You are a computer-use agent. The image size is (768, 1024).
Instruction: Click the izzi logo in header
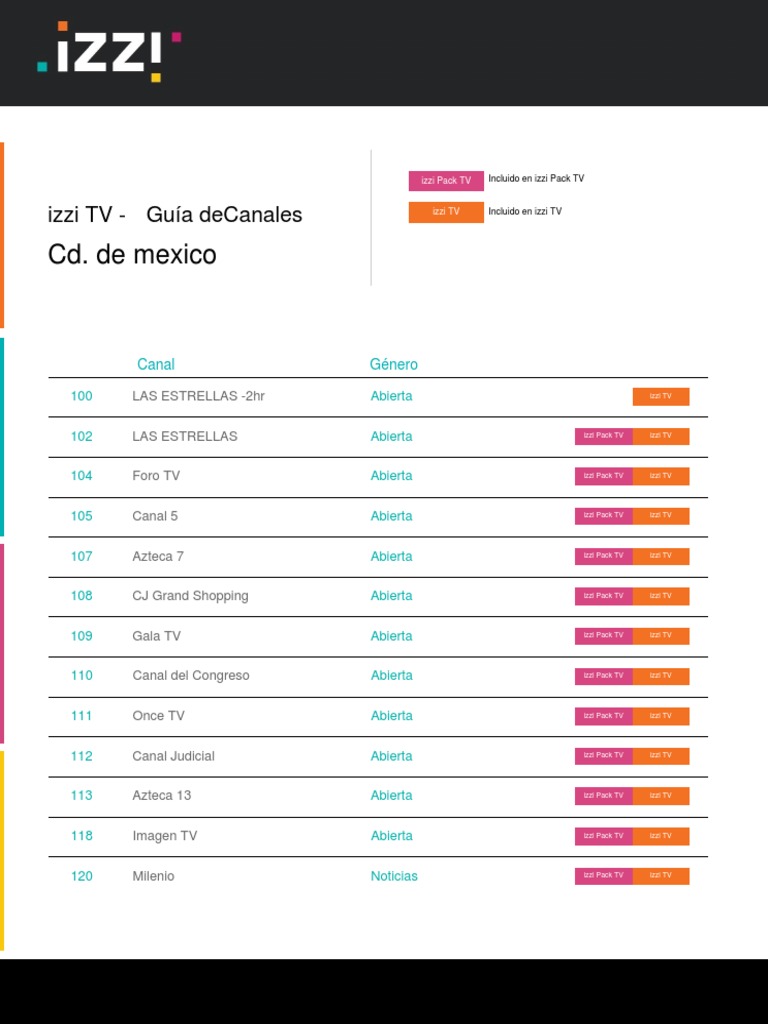(x=109, y=52)
